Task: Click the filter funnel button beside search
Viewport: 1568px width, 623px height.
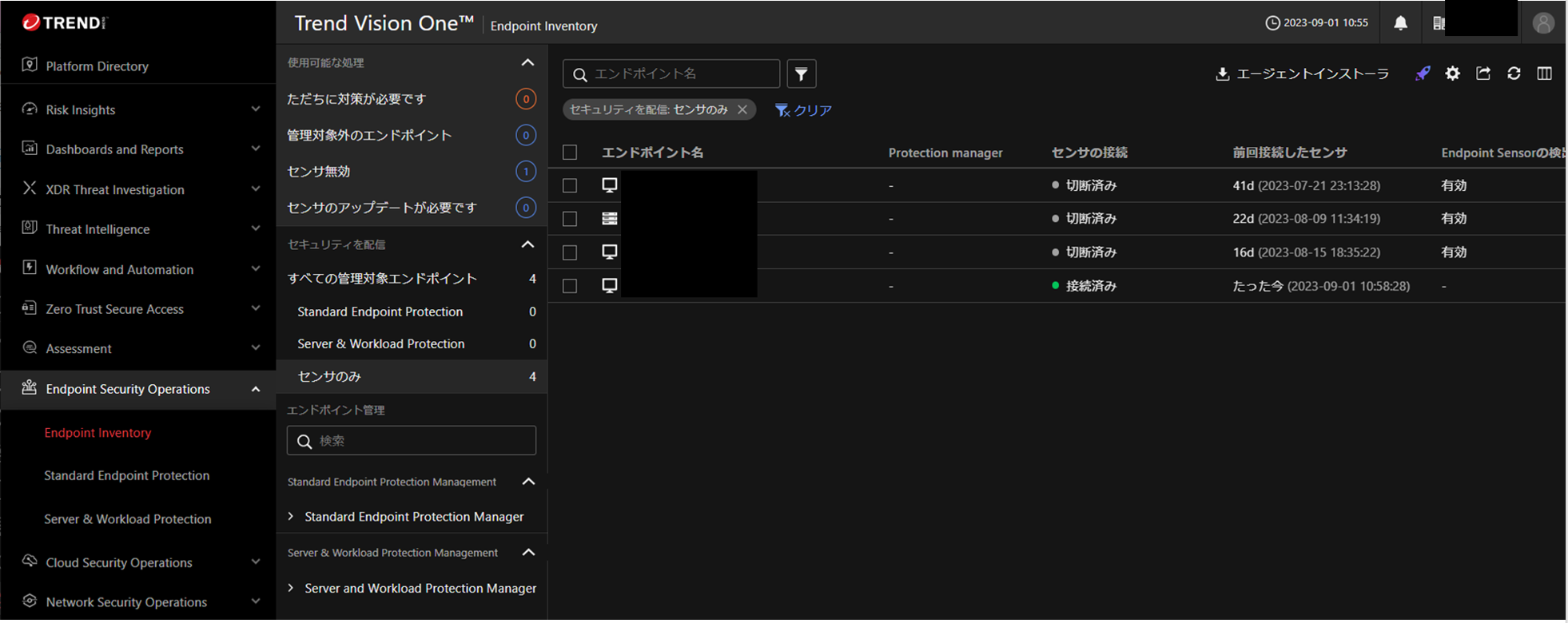Action: point(801,74)
